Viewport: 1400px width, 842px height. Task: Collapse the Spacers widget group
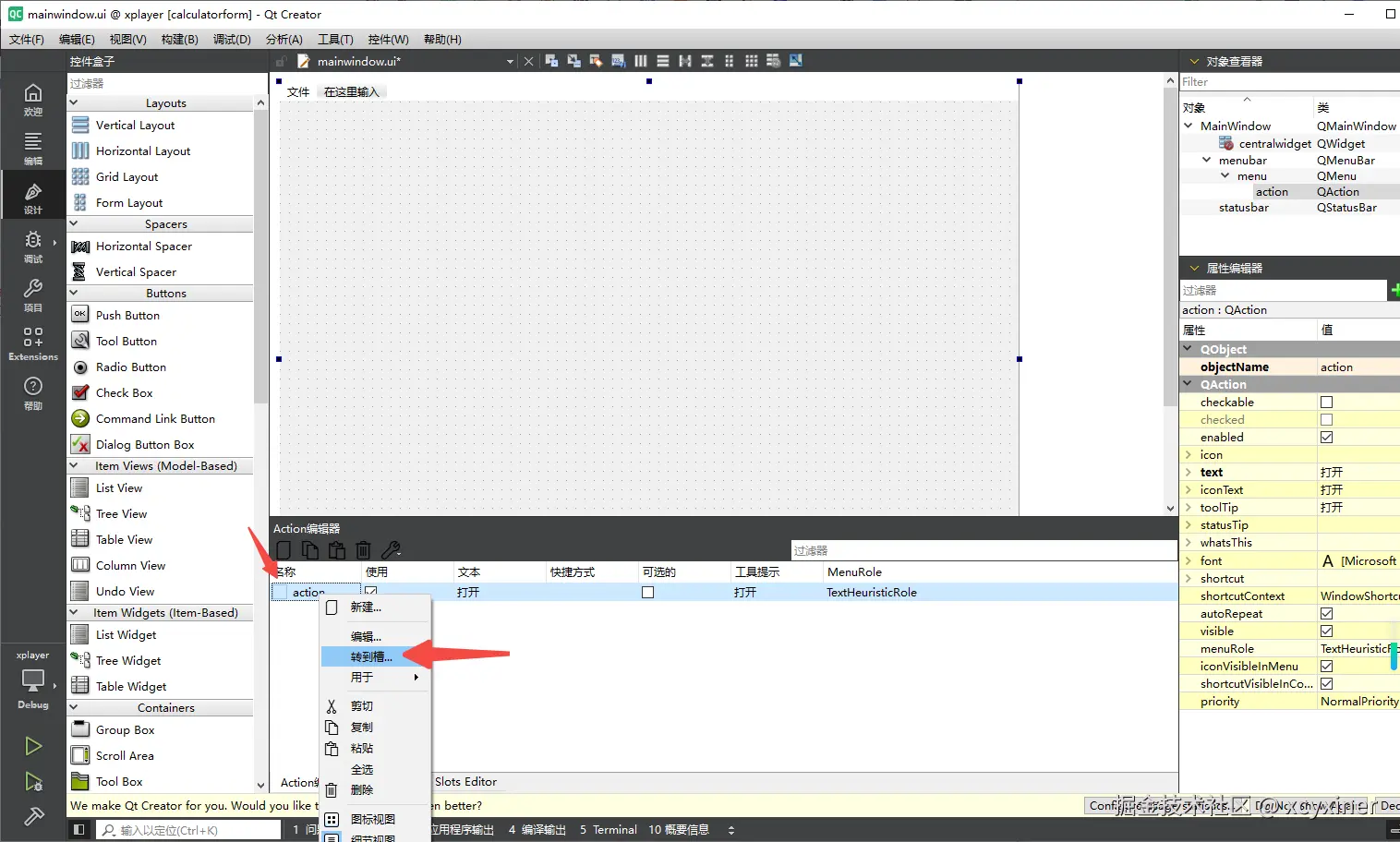pyautogui.click(x=74, y=224)
